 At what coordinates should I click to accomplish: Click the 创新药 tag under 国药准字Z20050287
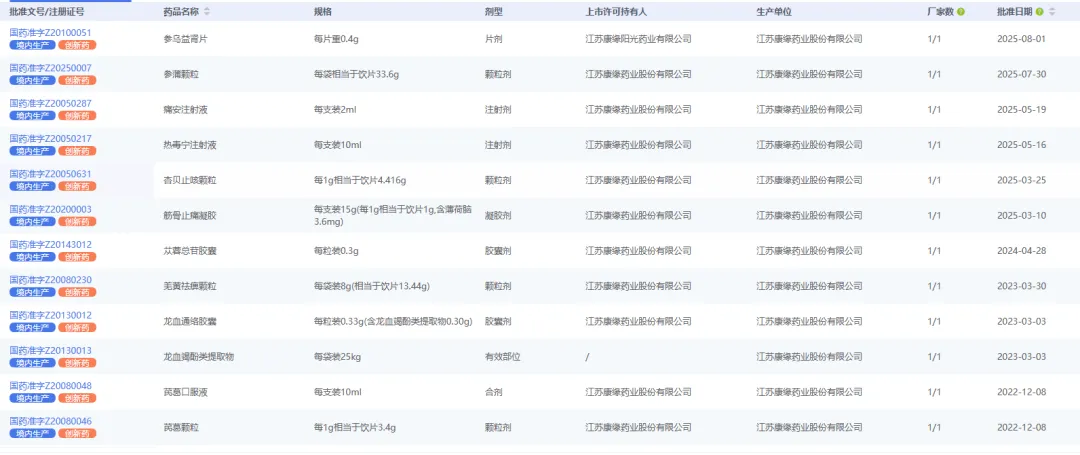pyautogui.click(x=78, y=116)
